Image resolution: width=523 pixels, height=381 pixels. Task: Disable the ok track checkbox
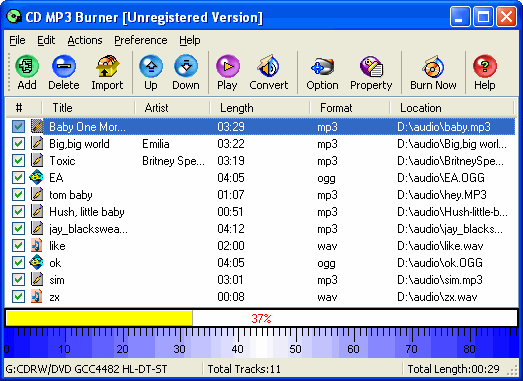pyautogui.click(x=18, y=263)
